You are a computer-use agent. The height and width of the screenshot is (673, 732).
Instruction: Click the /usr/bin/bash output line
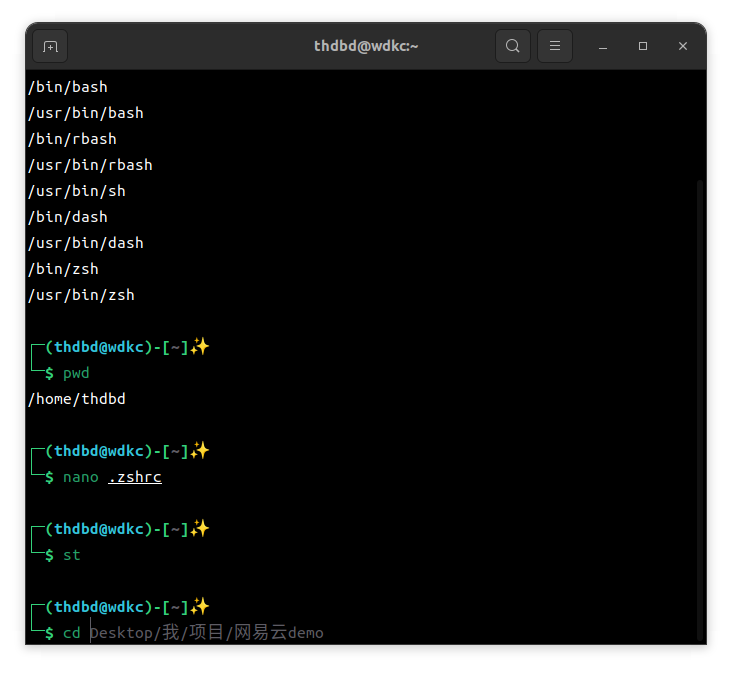(x=86, y=113)
